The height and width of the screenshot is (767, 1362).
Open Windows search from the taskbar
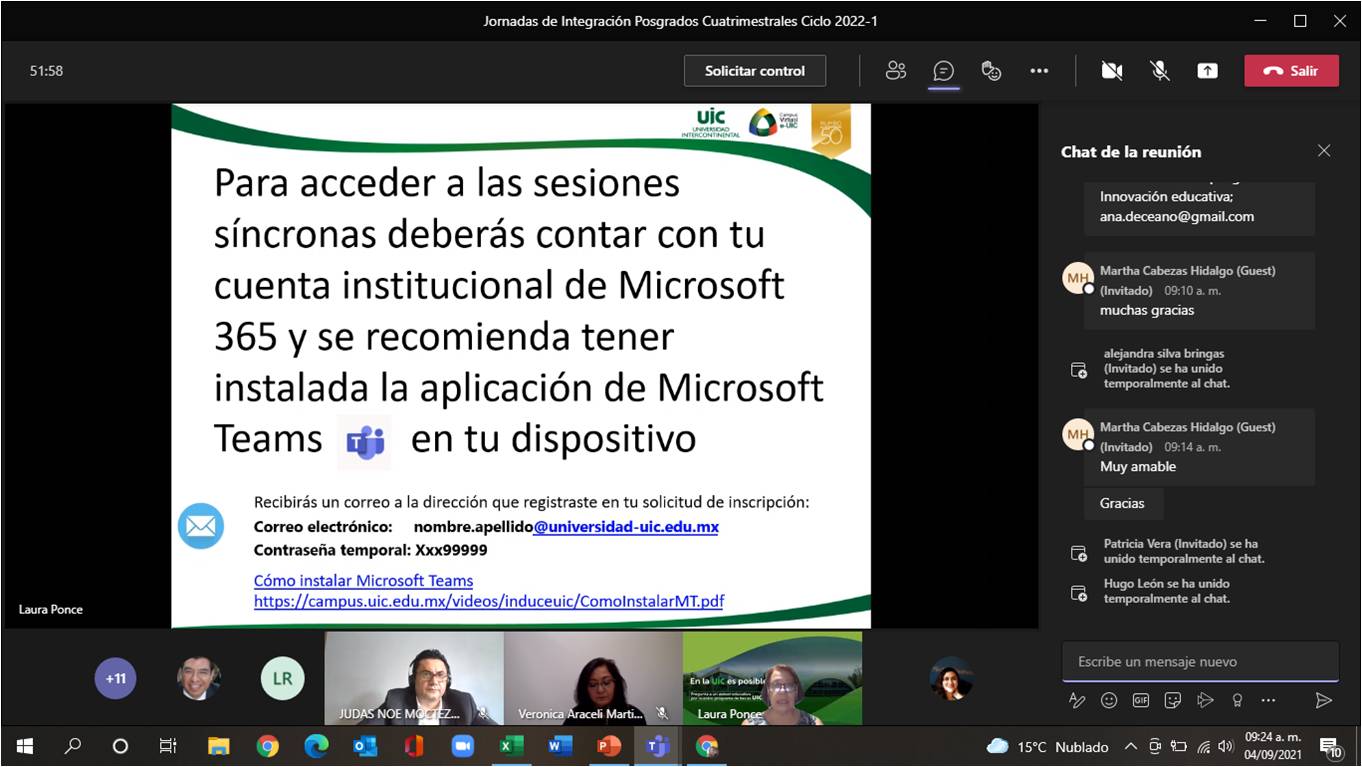point(73,746)
